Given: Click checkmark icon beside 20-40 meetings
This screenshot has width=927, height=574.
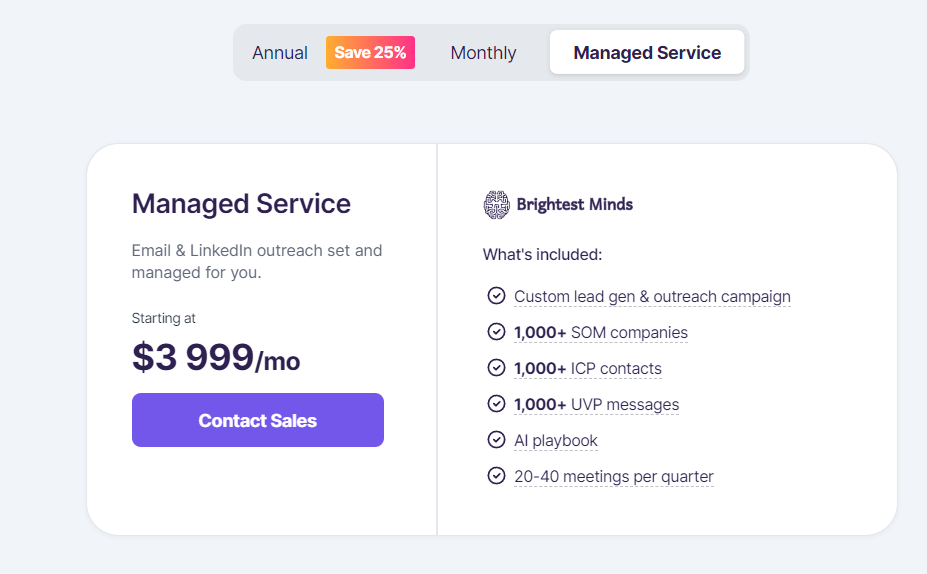Looking at the screenshot, I should (x=496, y=476).
